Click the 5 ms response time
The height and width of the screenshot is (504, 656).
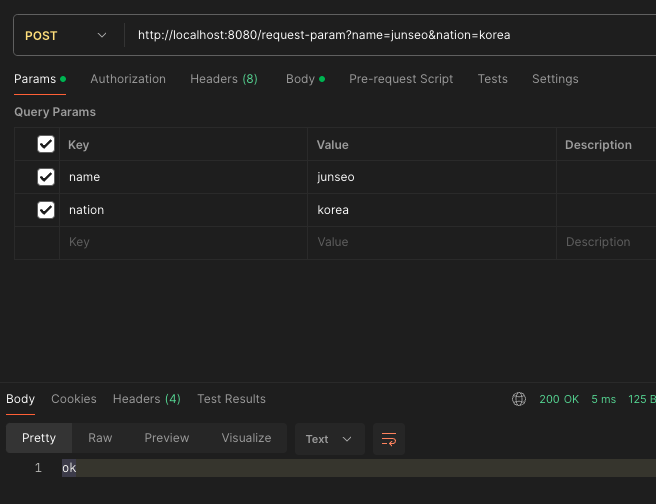pos(603,399)
